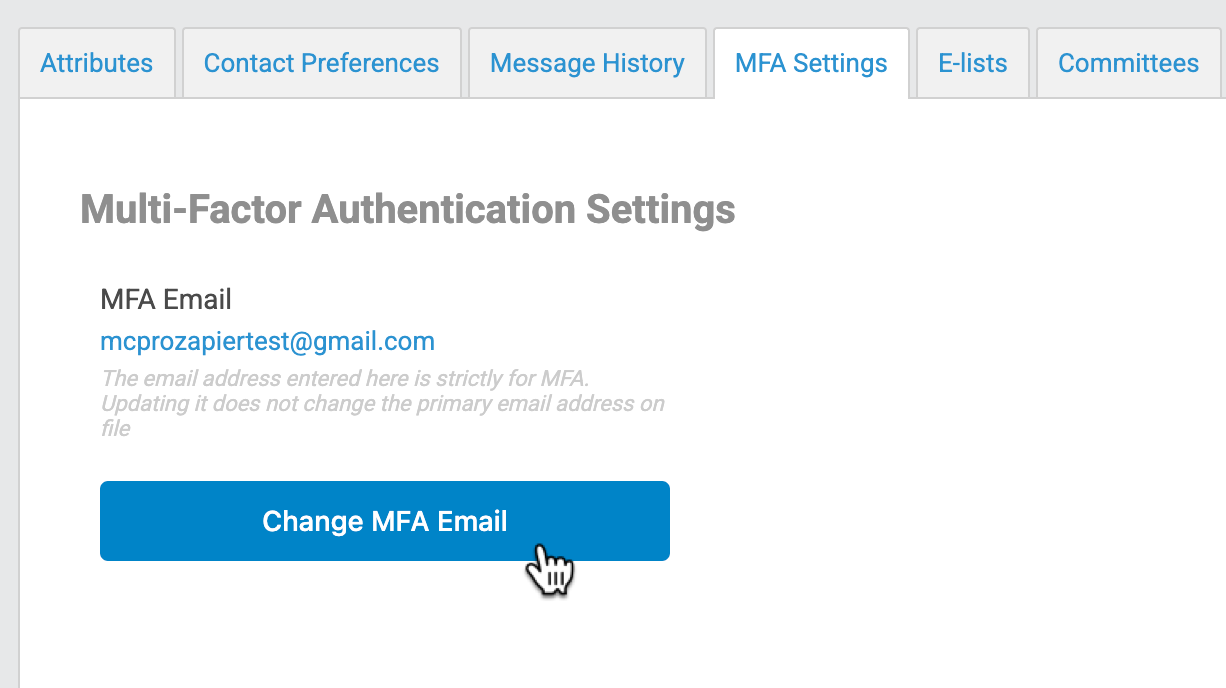Click the mcprozapiertest@gmail.com email link
The height and width of the screenshot is (688, 1226).
pyautogui.click(x=267, y=342)
